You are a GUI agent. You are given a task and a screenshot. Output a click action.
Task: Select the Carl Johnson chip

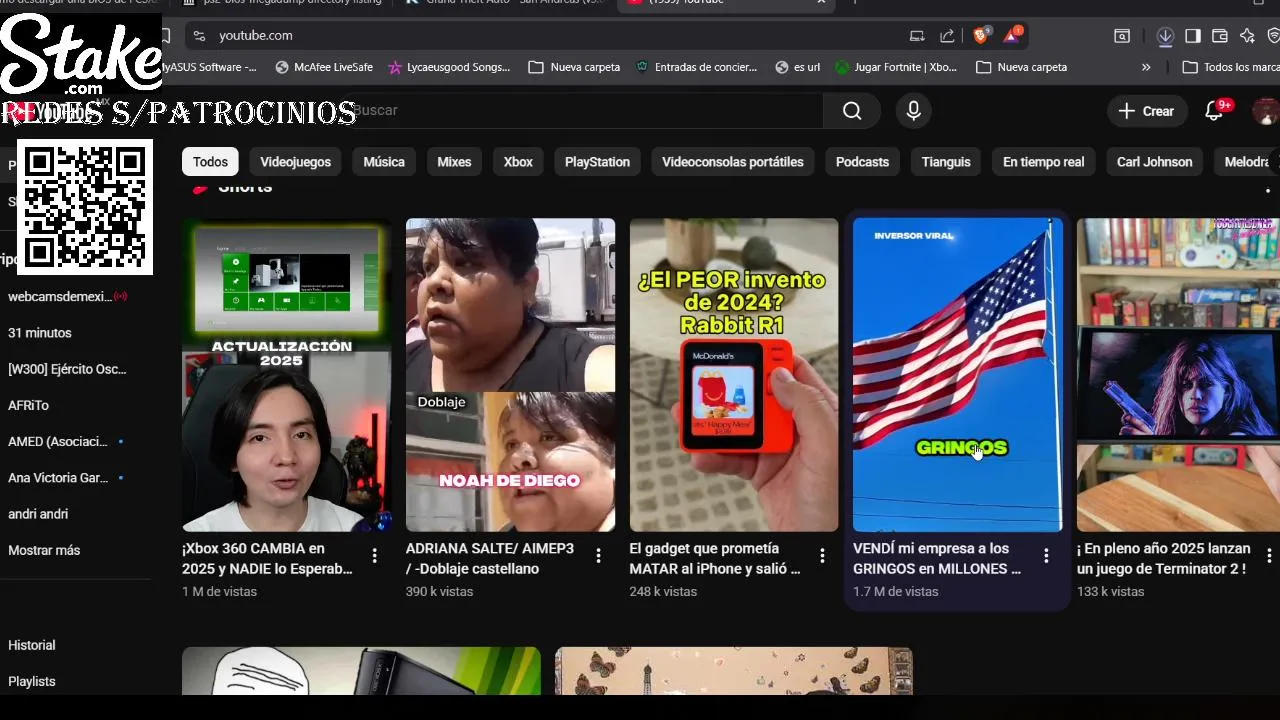(x=1154, y=162)
